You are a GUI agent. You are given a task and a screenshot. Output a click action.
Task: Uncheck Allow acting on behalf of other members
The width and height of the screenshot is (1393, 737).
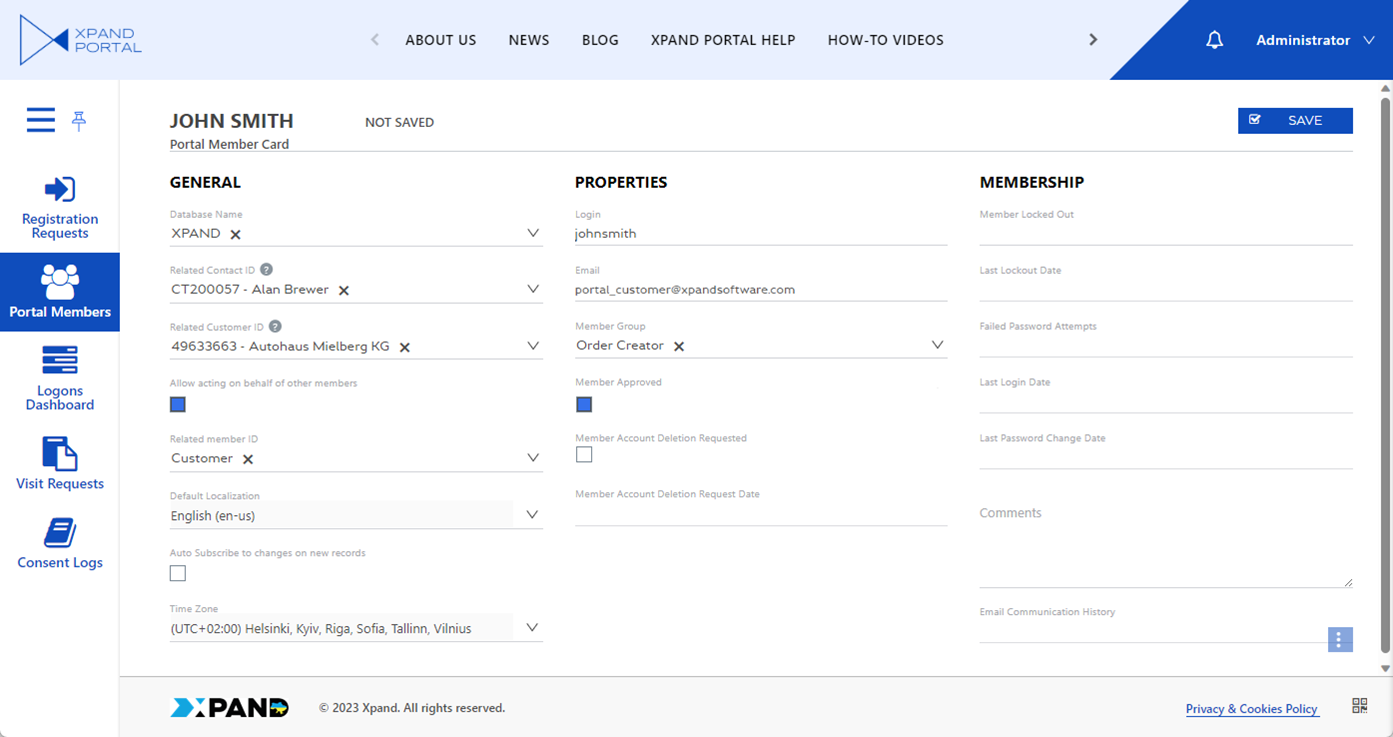(178, 405)
